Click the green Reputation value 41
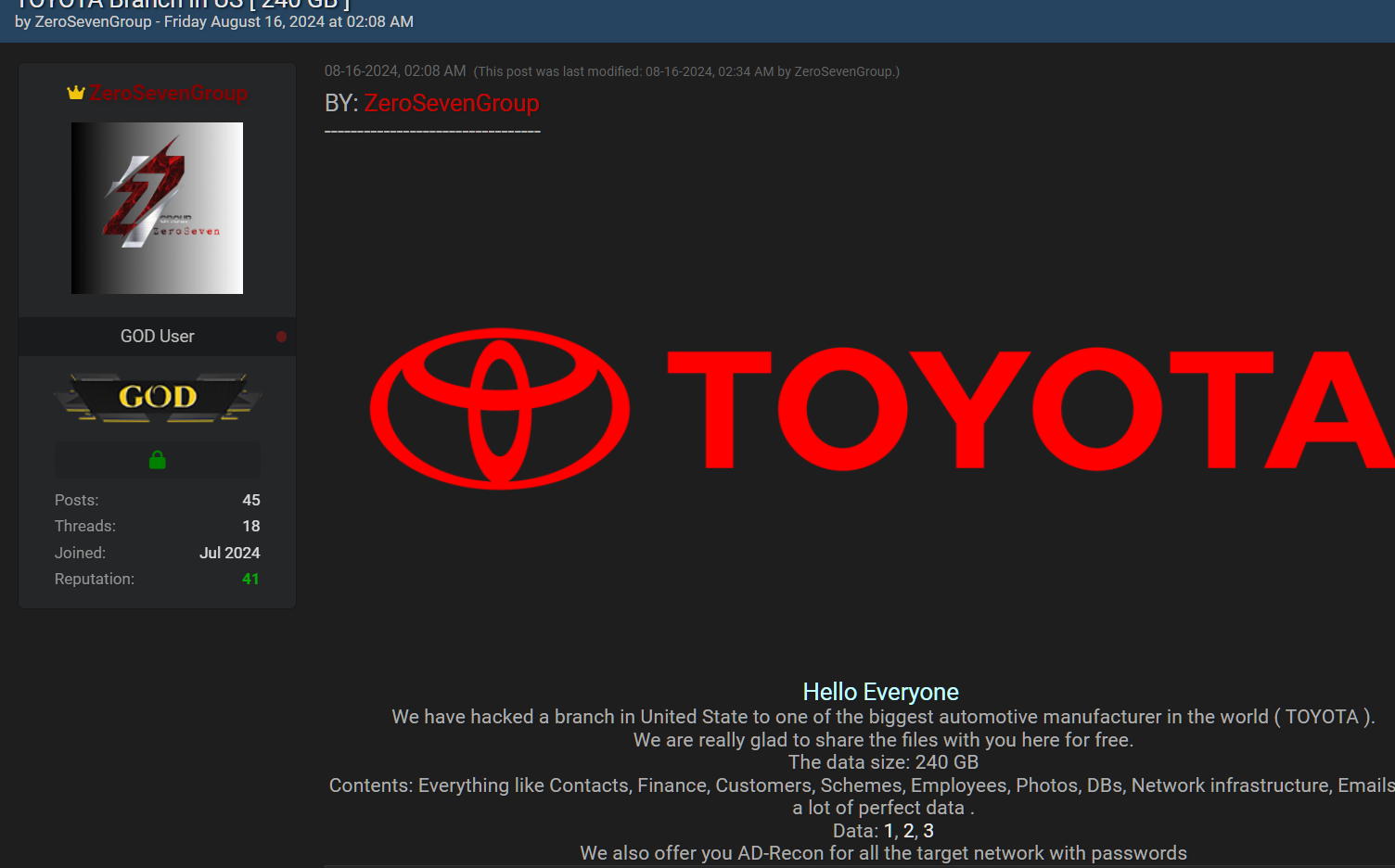Image resolution: width=1395 pixels, height=868 pixels. click(x=250, y=579)
